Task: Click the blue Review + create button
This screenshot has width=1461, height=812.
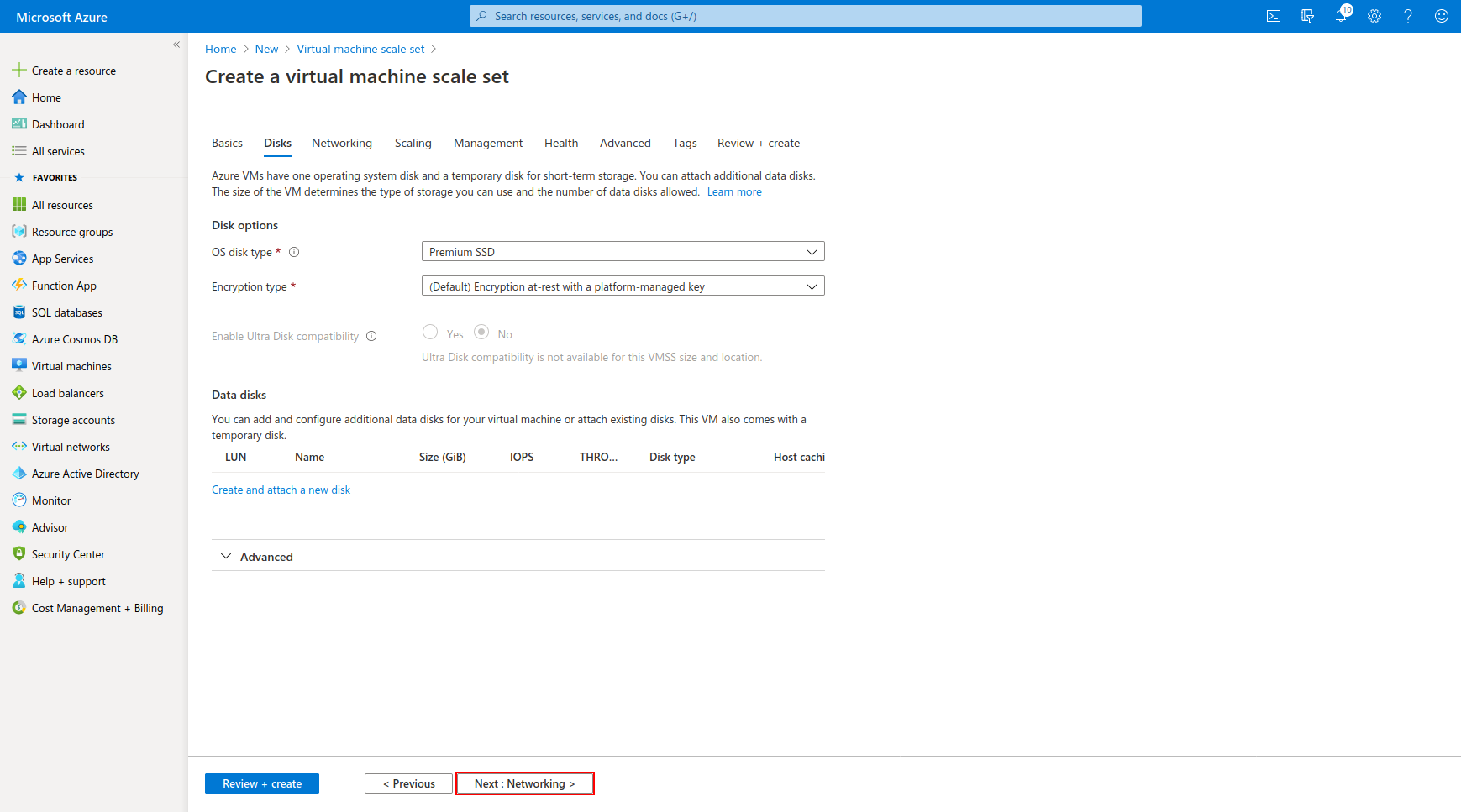Action: (x=262, y=783)
